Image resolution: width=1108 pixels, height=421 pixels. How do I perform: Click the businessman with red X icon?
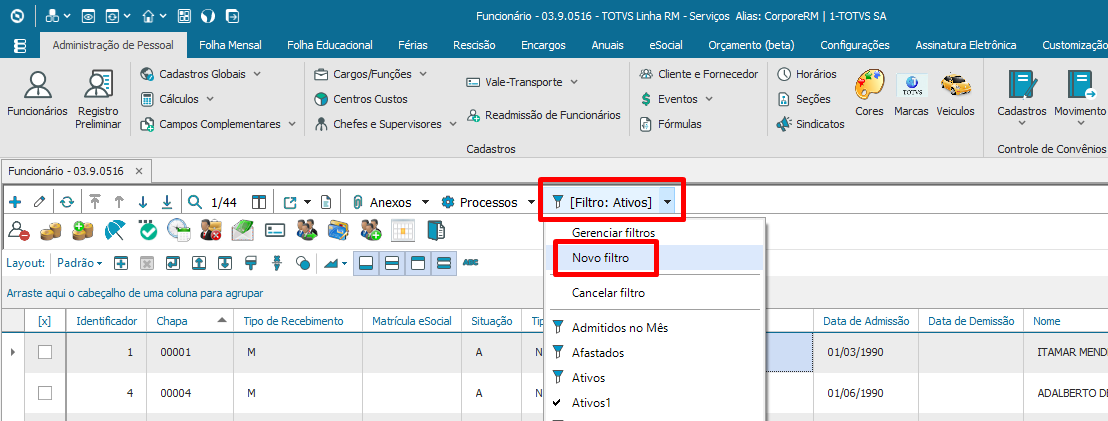211,230
